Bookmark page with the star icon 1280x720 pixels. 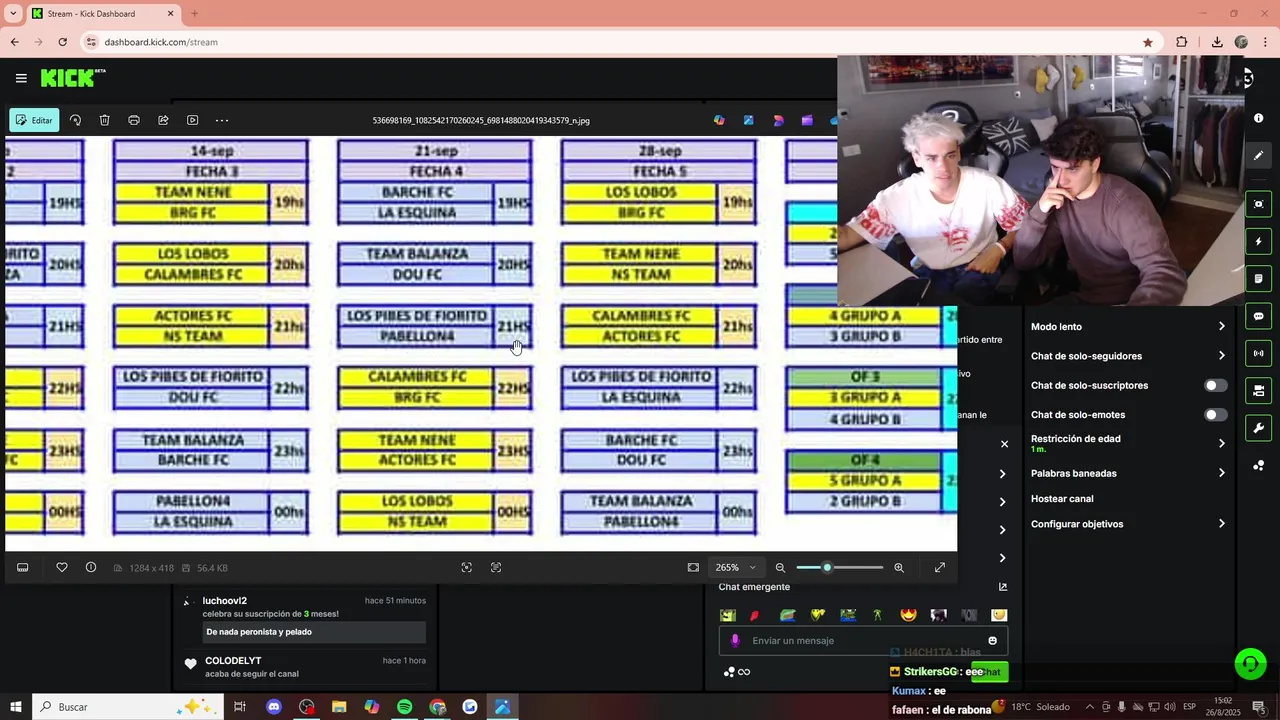[1147, 42]
